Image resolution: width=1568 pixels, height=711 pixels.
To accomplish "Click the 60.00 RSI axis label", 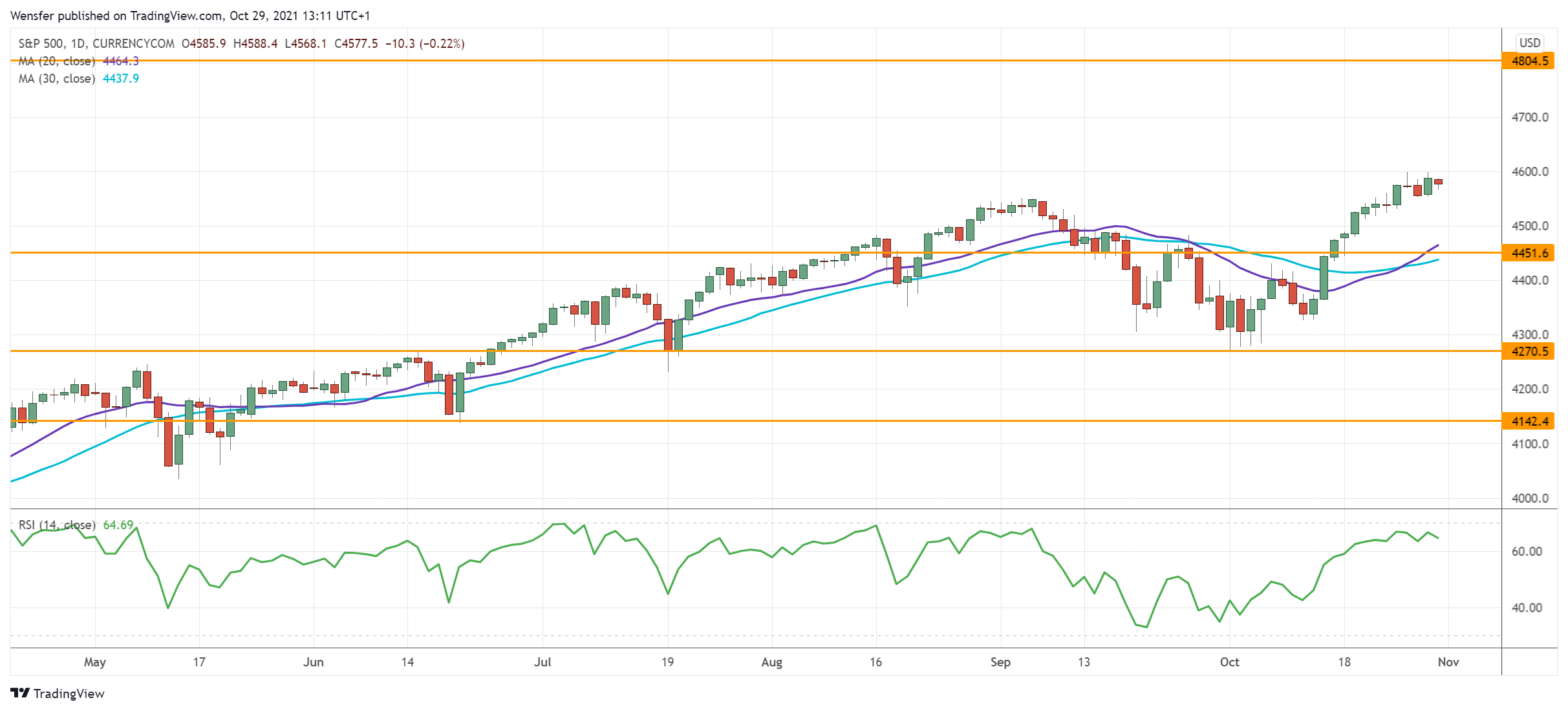I will pos(1526,551).
